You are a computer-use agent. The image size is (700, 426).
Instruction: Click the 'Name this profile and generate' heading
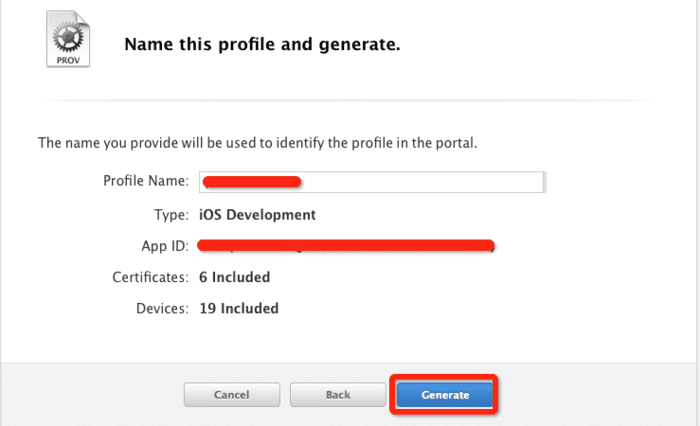tap(261, 45)
